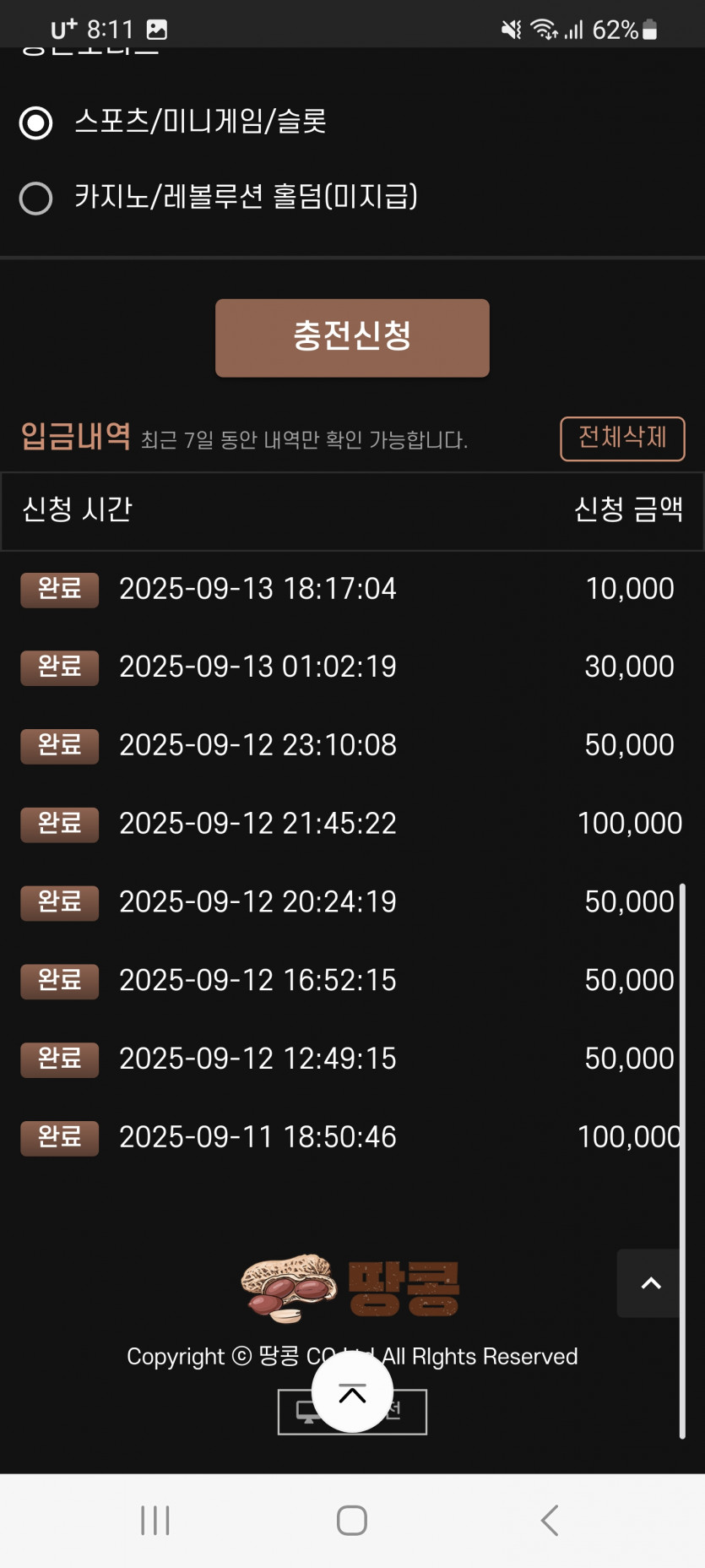Tap the picture notification icon in status bar

pyautogui.click(x=157, y=30)
